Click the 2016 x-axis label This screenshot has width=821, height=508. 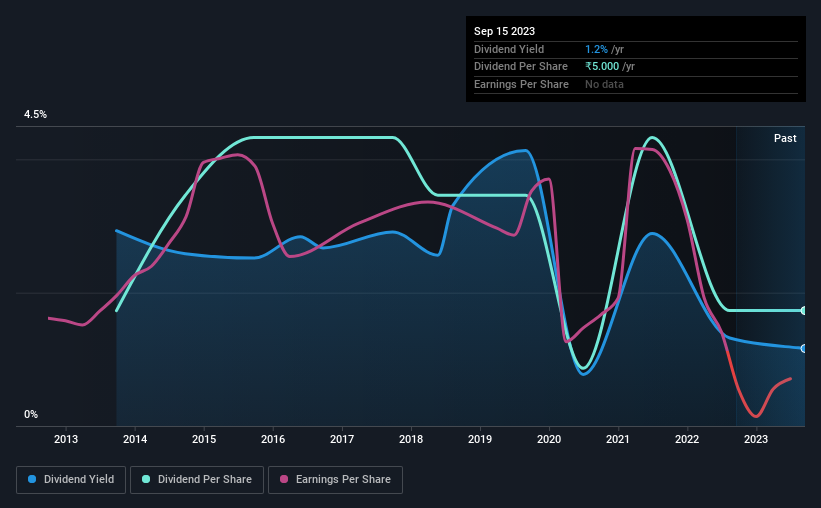coord(273,439)
